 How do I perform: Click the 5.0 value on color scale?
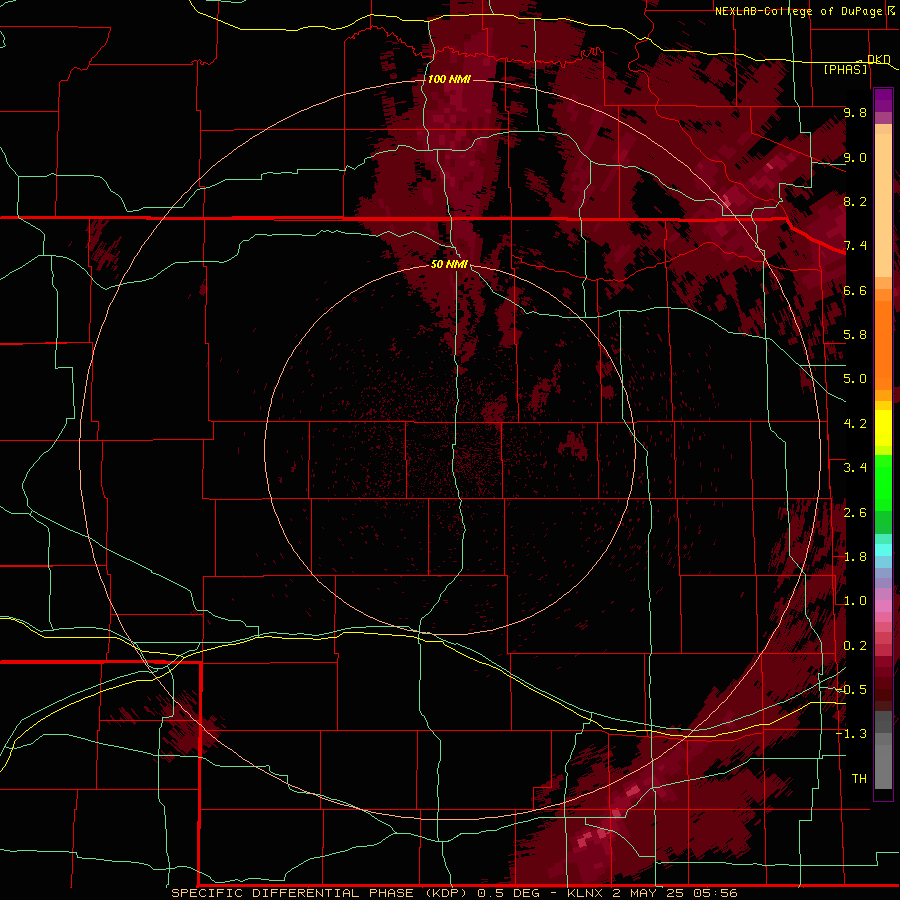(855, 379)
